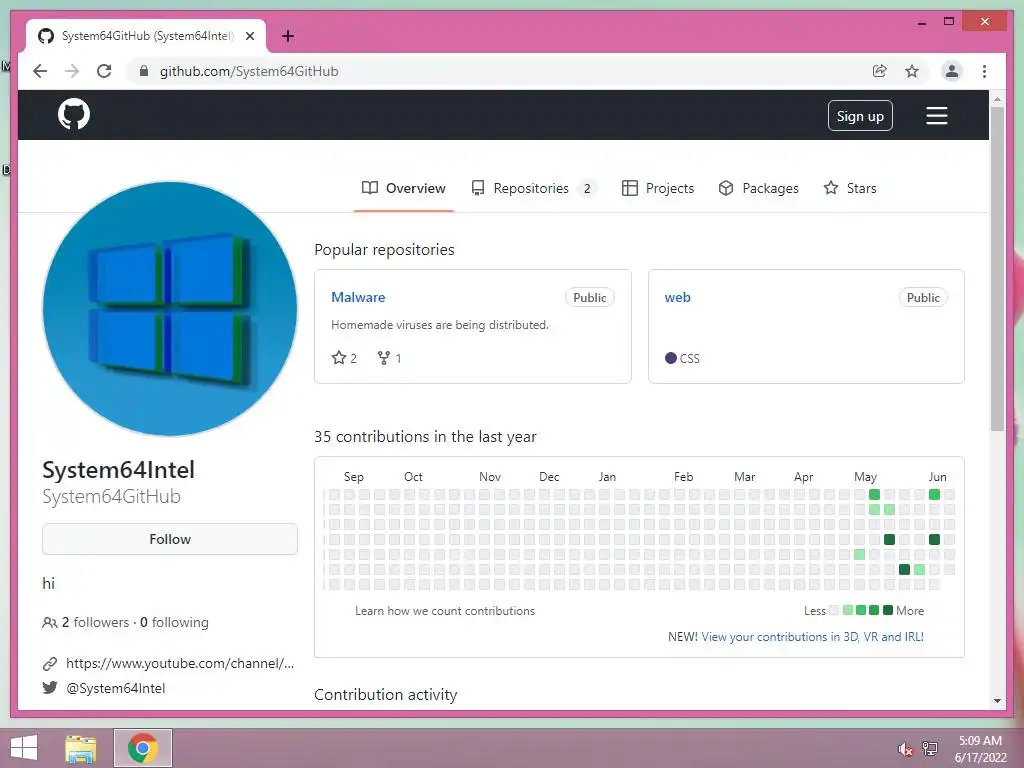
Task: Switch to the Overview tab
Action: 404,188
